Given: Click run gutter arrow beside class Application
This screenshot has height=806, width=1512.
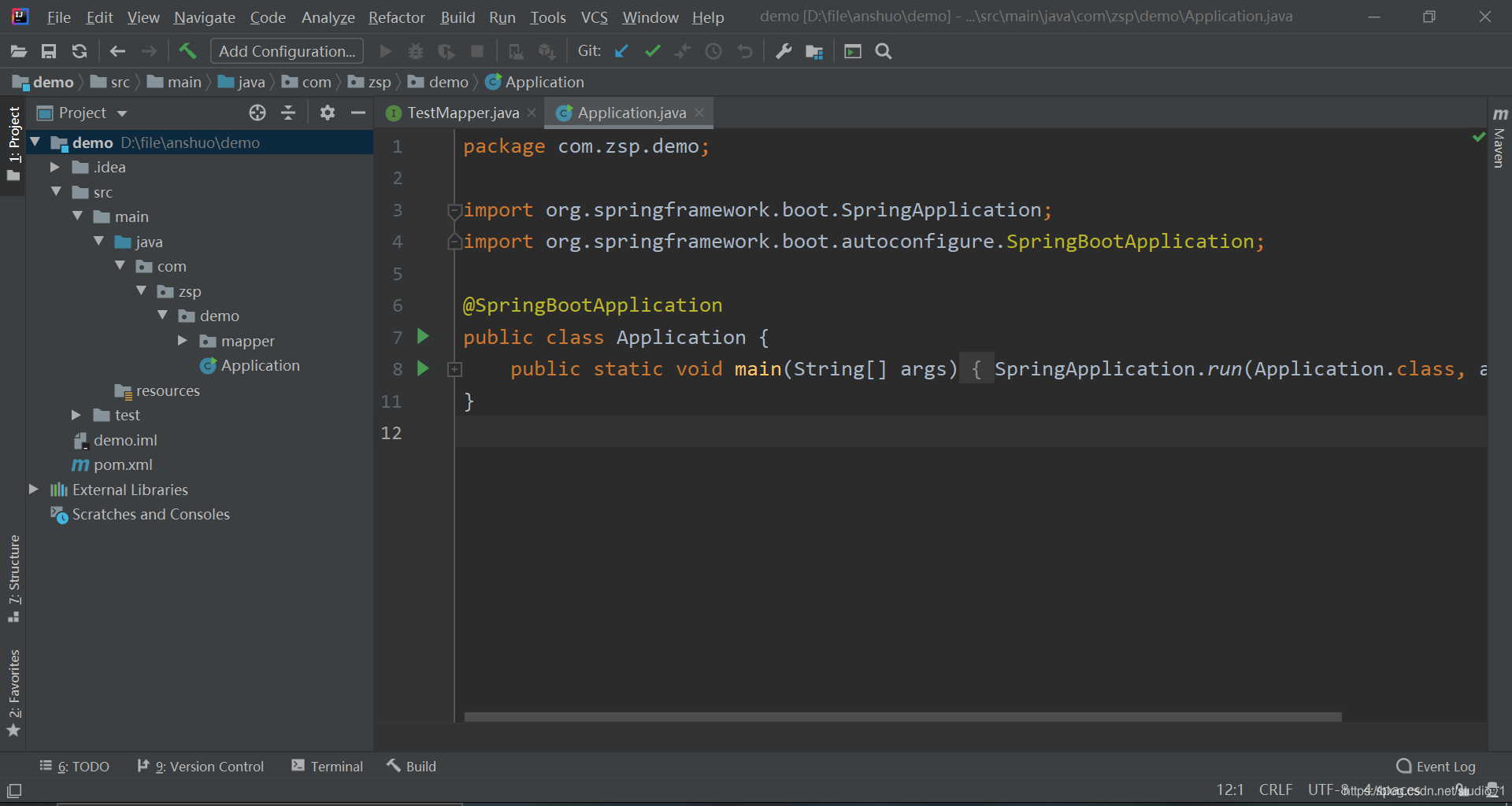Looking at the screenshot, I should pyautogui.click(x=423, y=336).
